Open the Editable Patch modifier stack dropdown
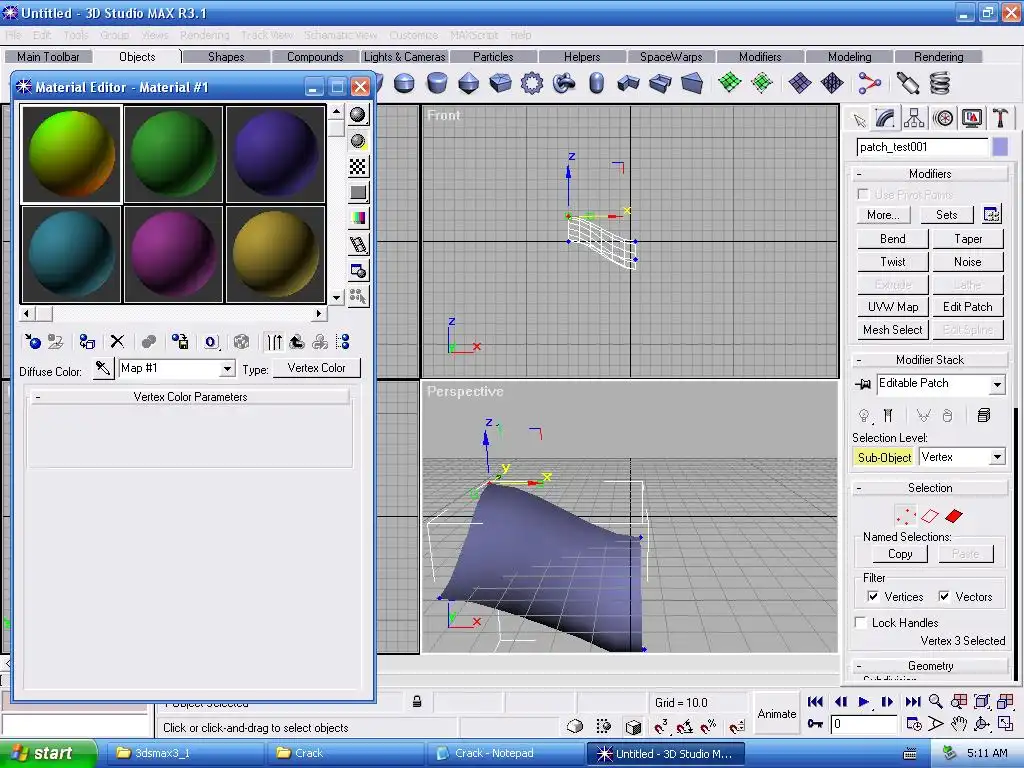Image resolution: width=1024 pixels, height=768 pixels. pos(997,385)
